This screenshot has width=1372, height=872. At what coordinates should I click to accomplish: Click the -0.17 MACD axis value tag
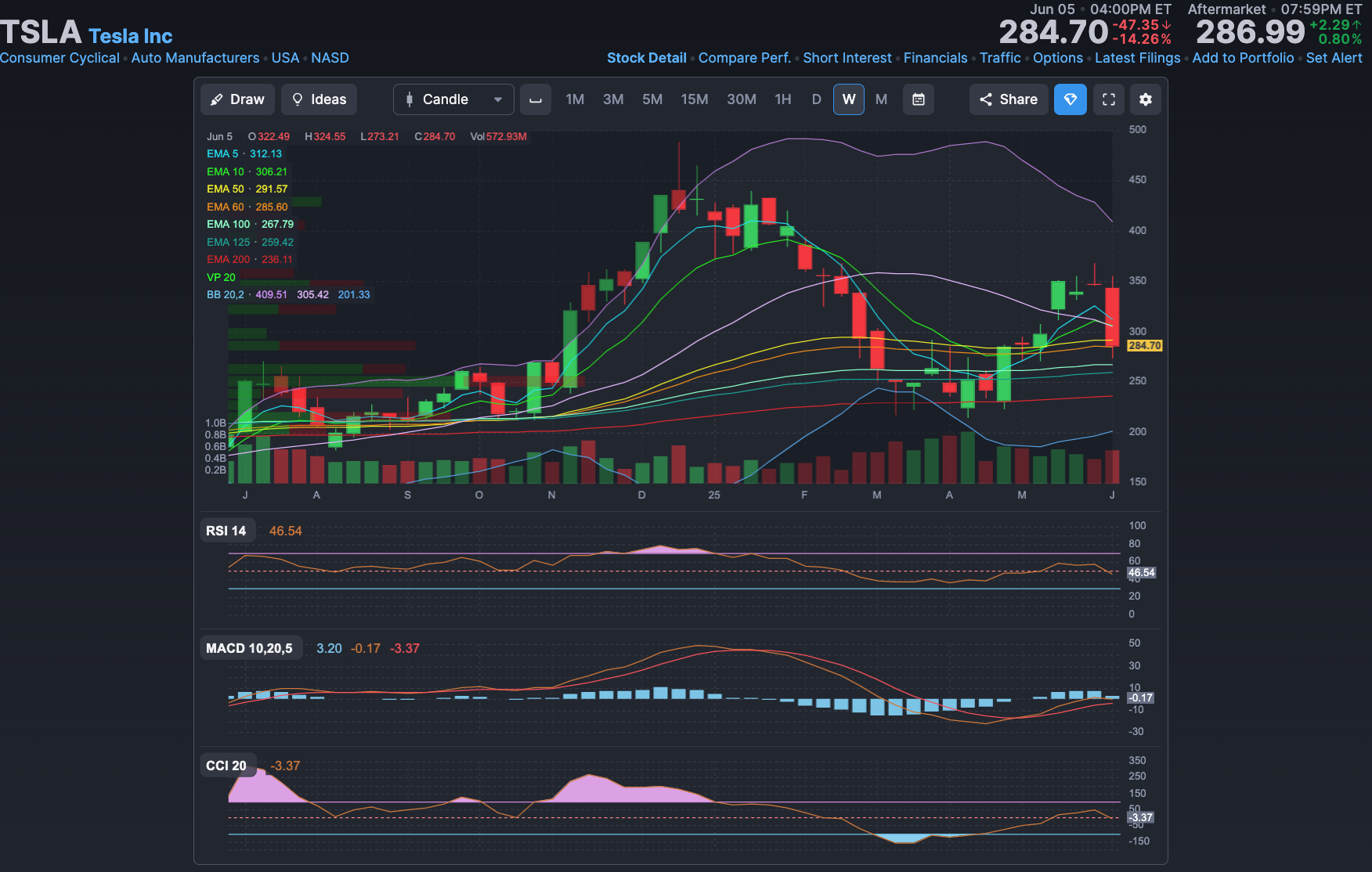[1141, 697]
